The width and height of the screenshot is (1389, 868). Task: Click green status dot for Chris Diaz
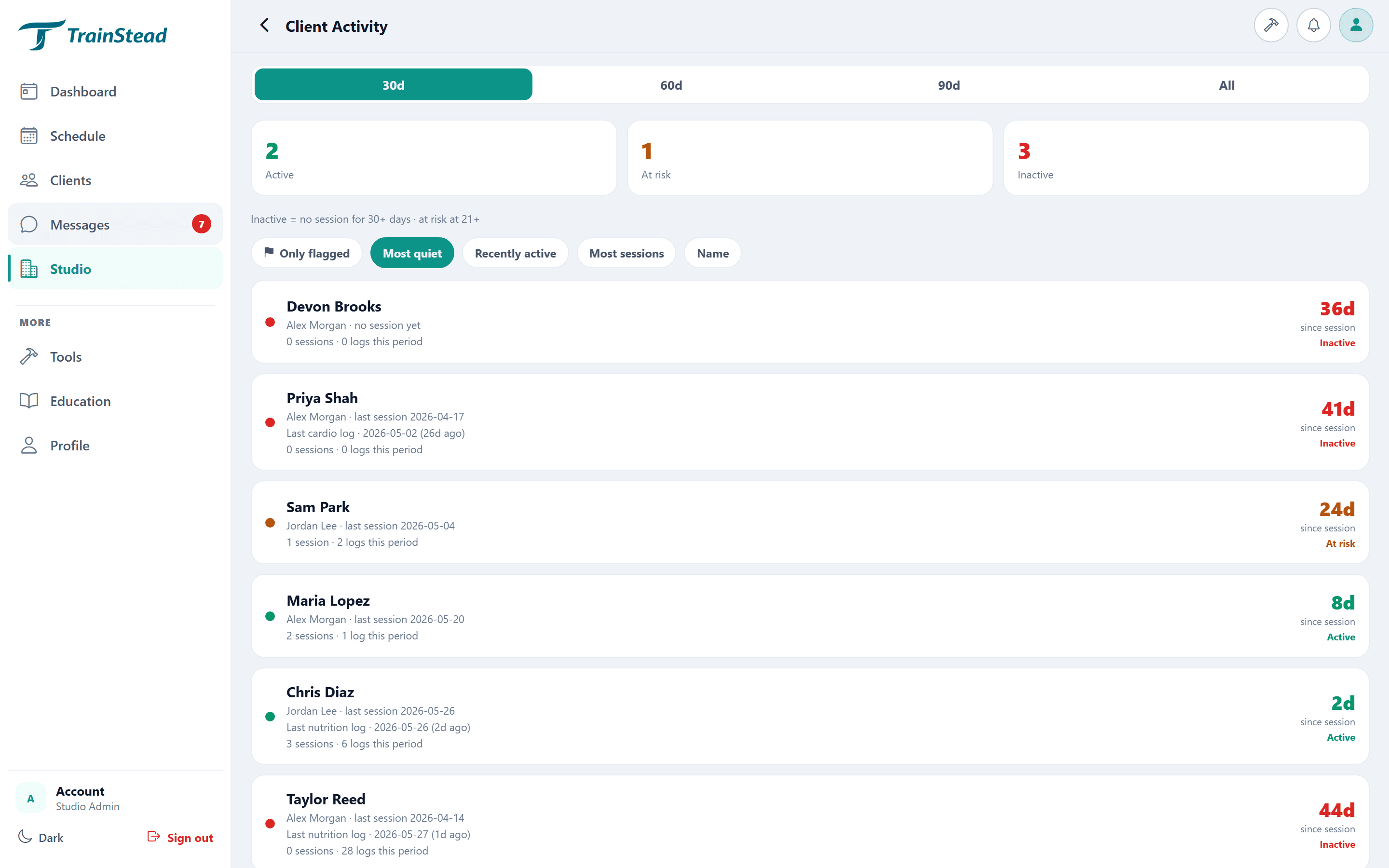point(270,717)
